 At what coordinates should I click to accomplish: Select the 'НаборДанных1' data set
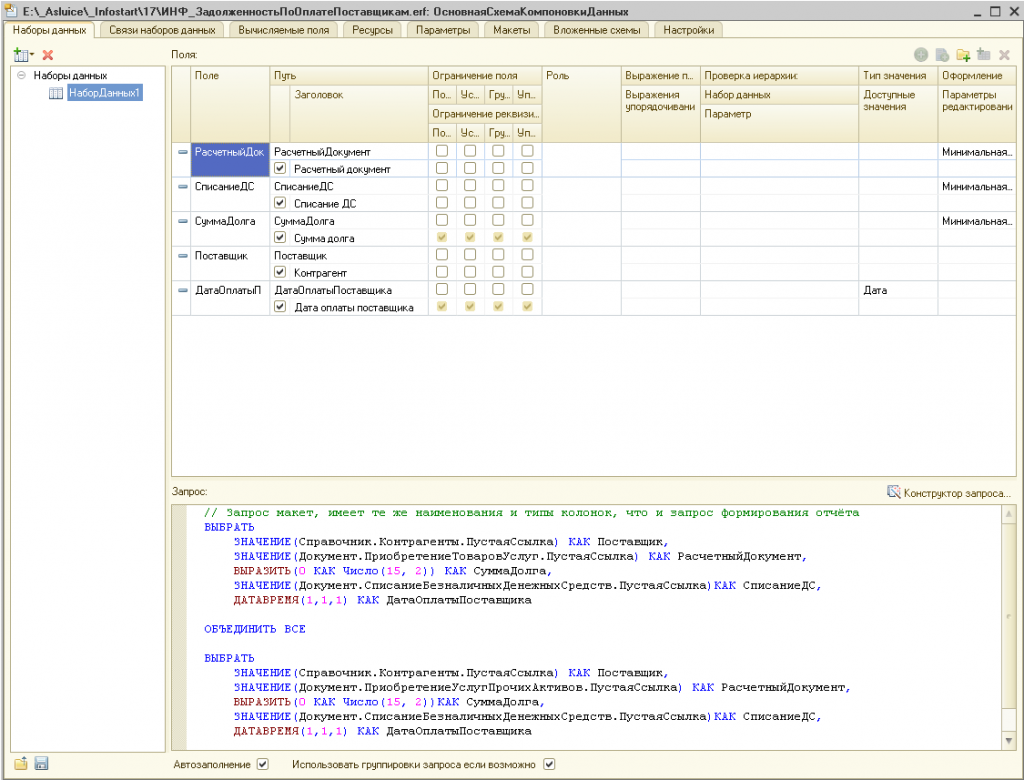[105, 93]
